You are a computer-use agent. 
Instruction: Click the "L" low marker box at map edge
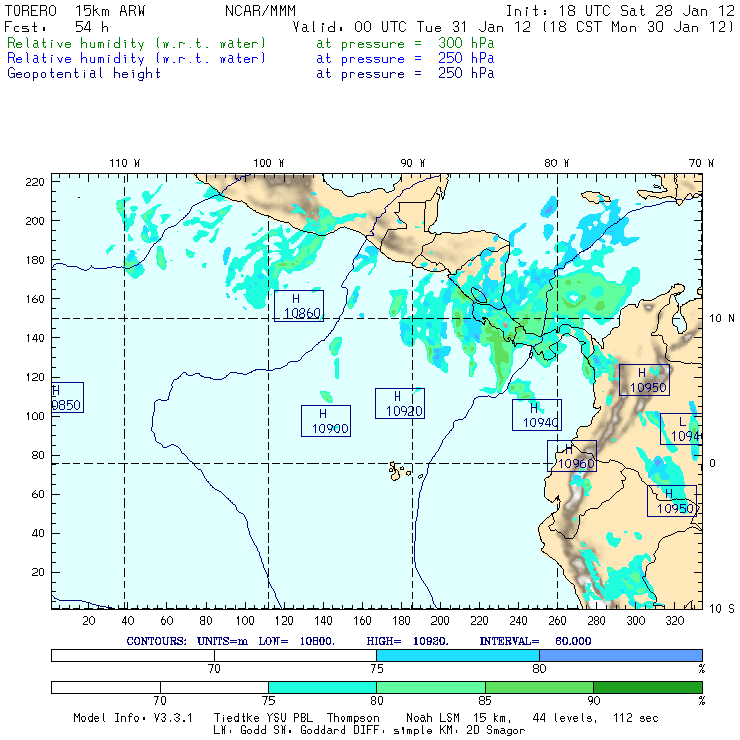(x=681, y=429)
